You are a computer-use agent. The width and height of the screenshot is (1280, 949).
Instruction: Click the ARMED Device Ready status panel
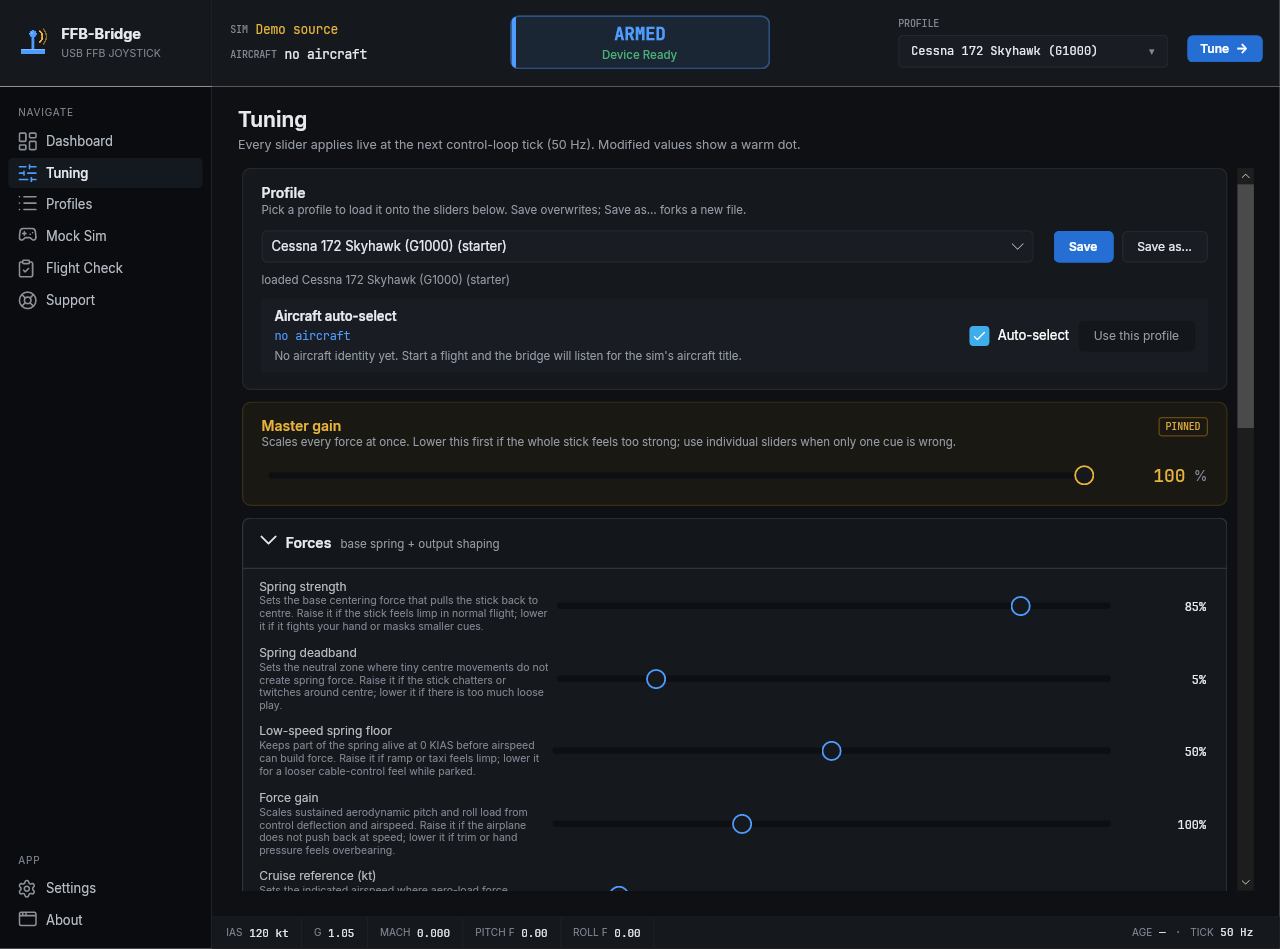click(x=640, y=42)
